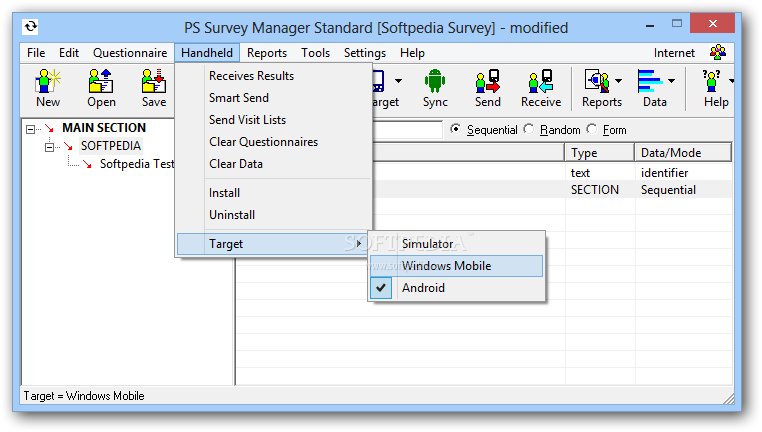The width and height of the screenshot is (762, 432).
Task: Choose Uninstall from Handheld menu
Action: 274,215
